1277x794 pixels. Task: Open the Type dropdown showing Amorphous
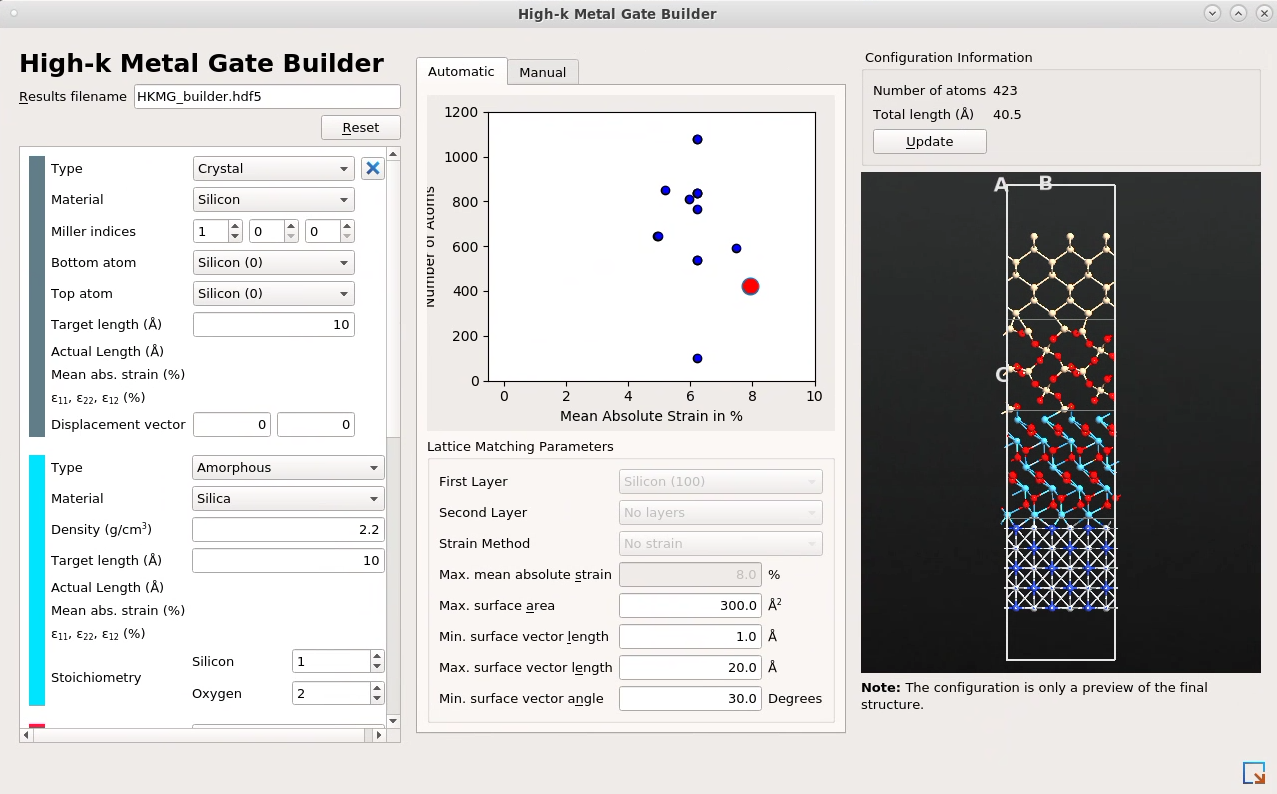pyautogui.click(x=288, y=467)
